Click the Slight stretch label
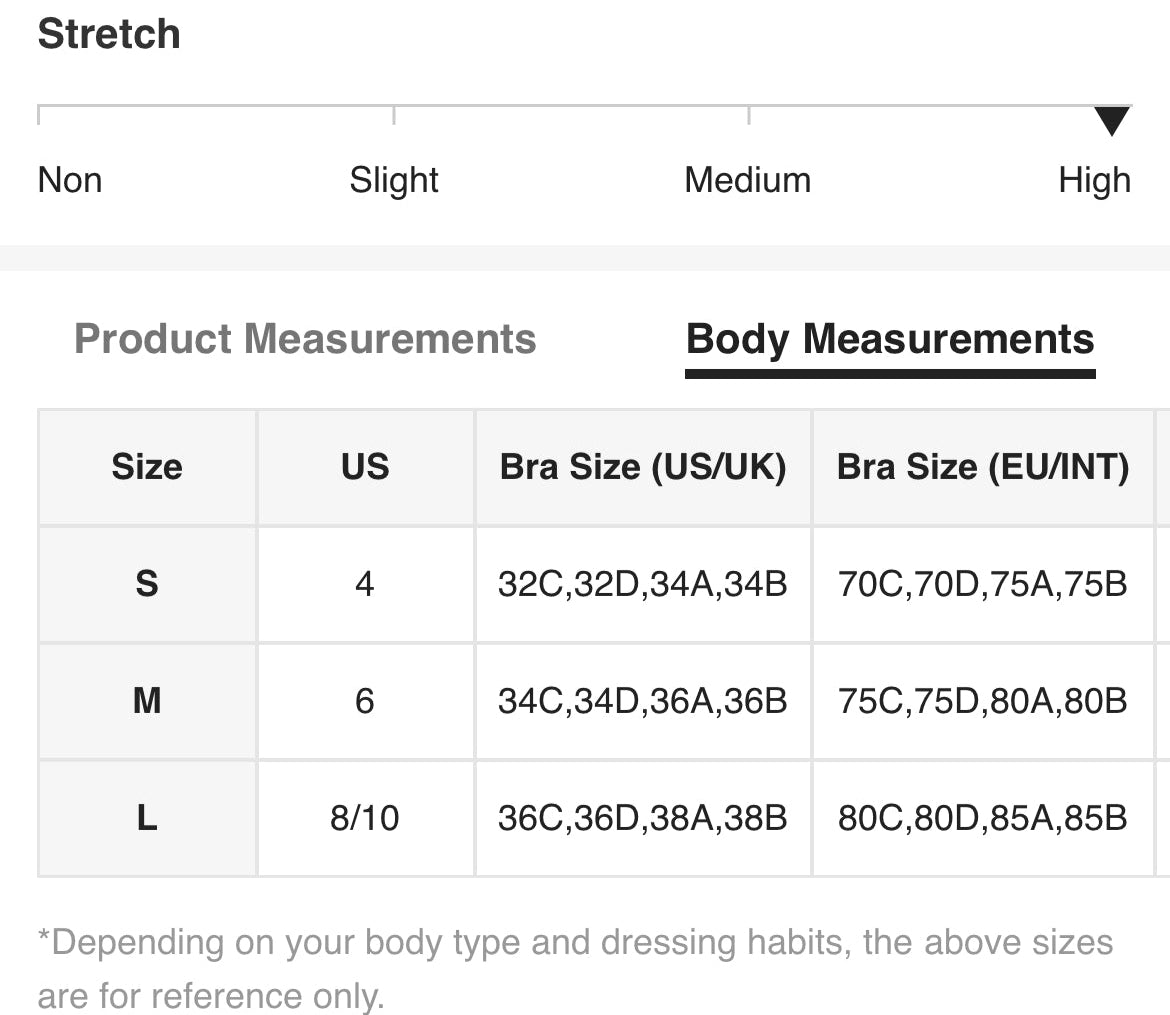The width and height of the screenshot is (1170, 1015). tap(394, 181)
